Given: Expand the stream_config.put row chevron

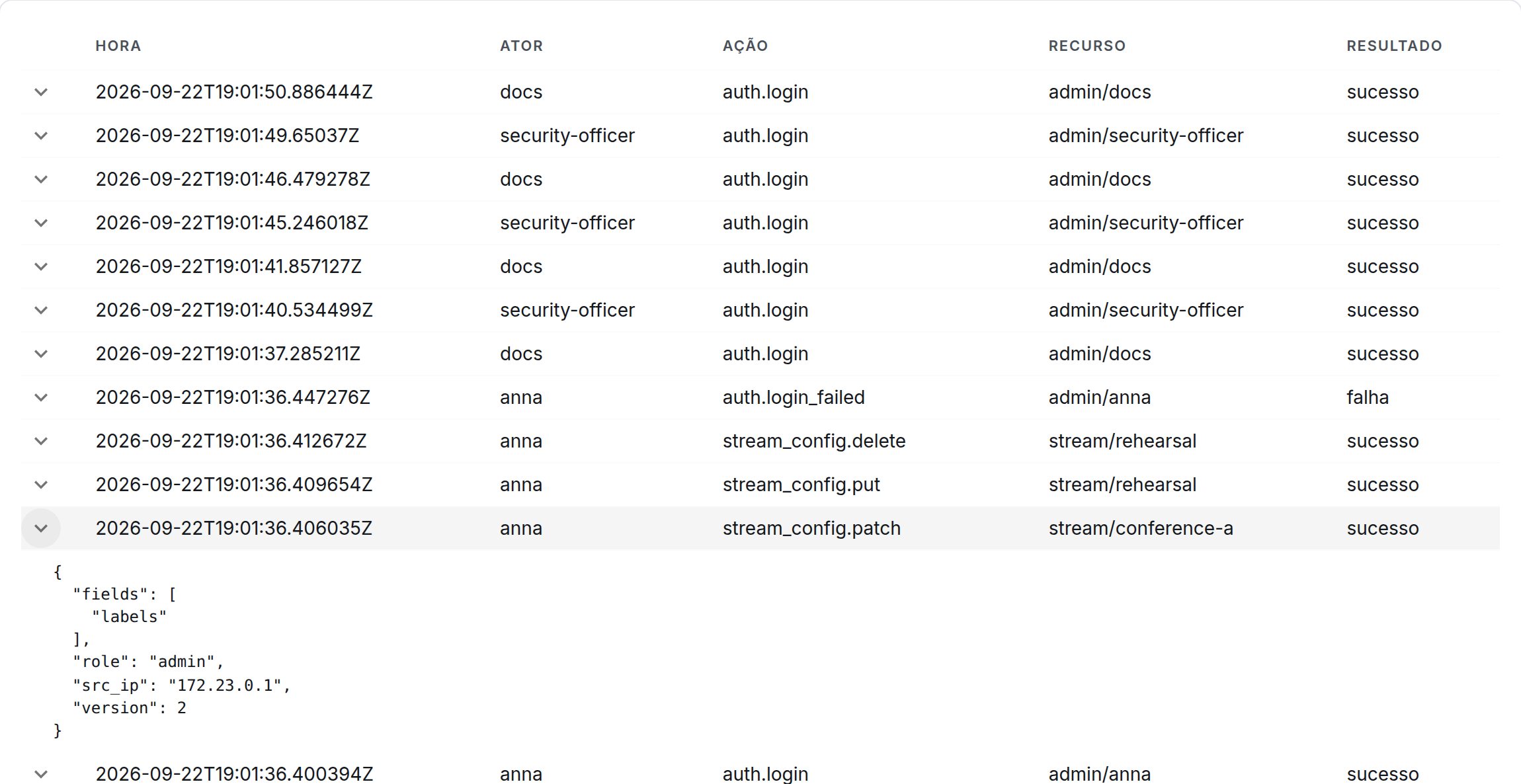Looking at the screenshot, I should point(41,485).
